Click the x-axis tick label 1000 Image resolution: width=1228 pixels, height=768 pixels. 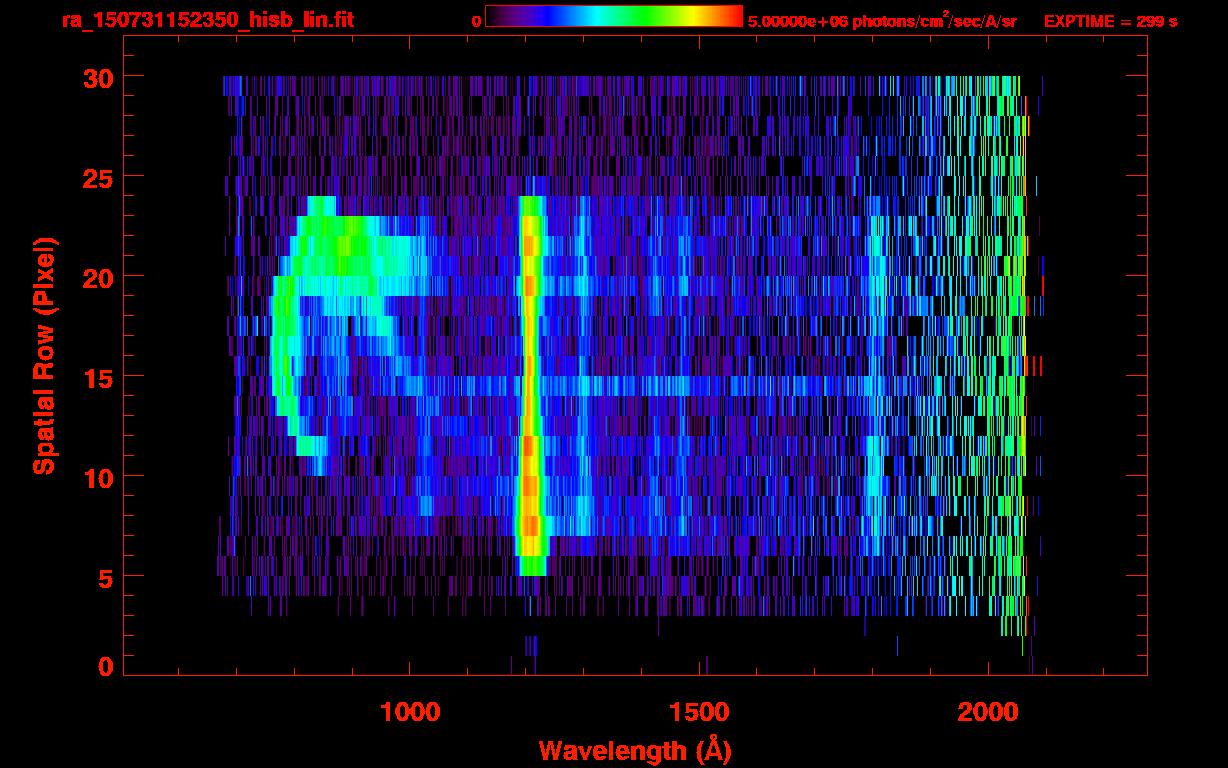410,712
